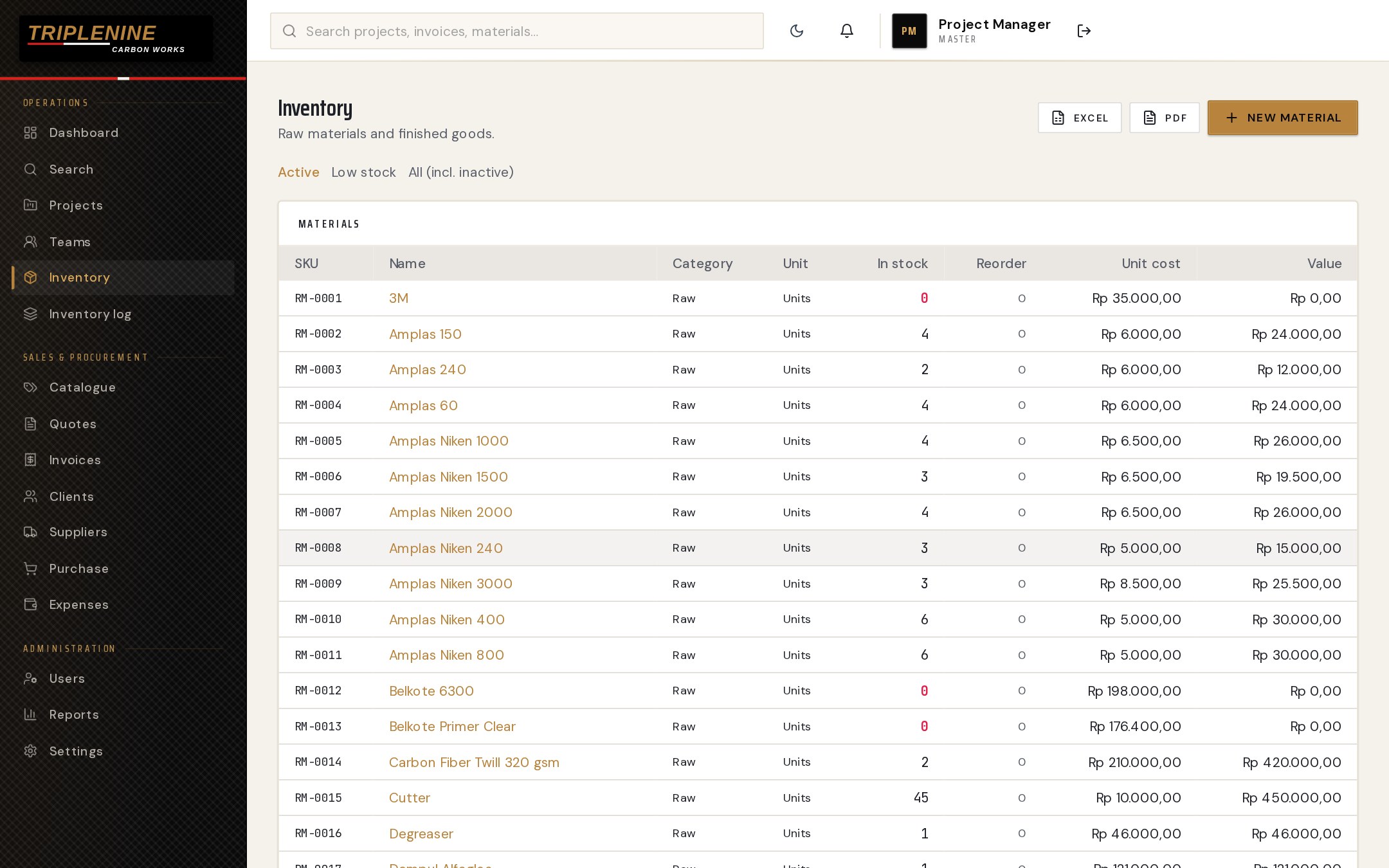Open the Cutter material

410,798
